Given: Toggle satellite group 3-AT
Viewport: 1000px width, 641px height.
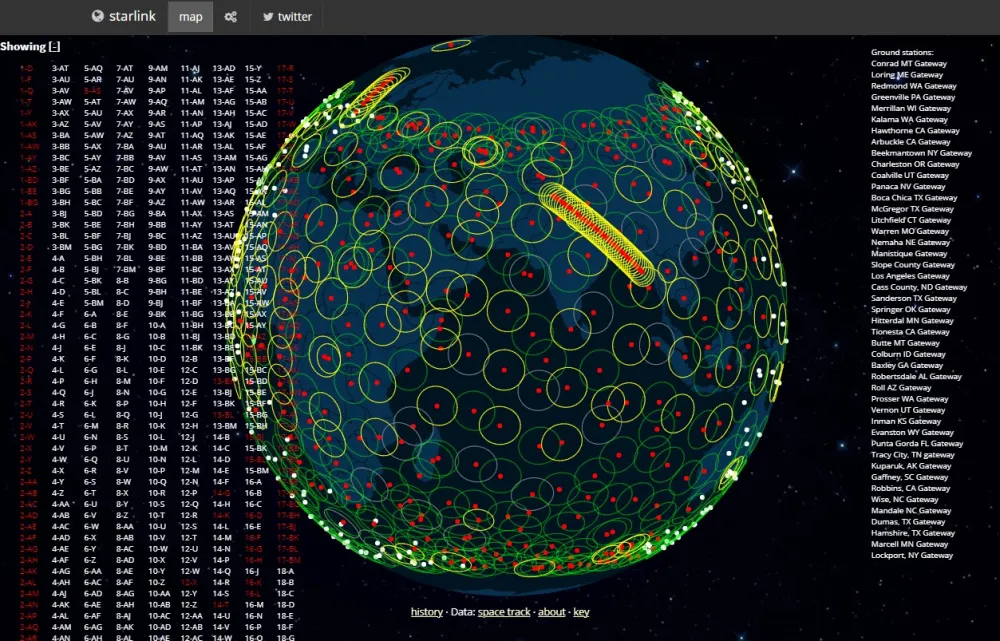Looking at the screenshot, I should click(61, 68).
